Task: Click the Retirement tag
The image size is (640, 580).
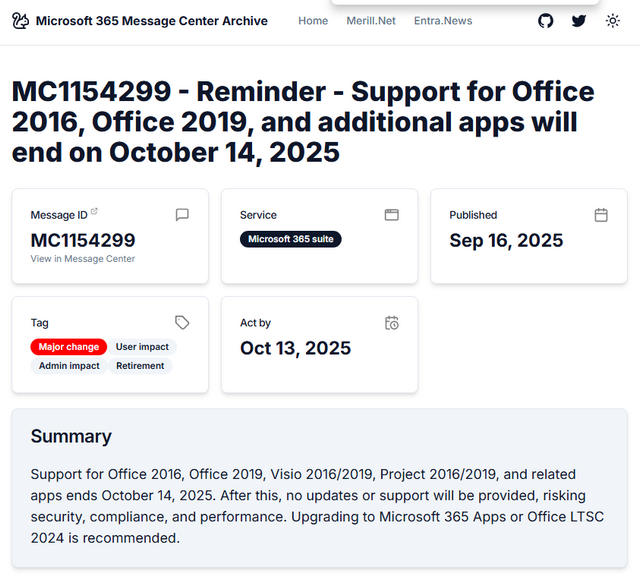Action: coord(140,366)
